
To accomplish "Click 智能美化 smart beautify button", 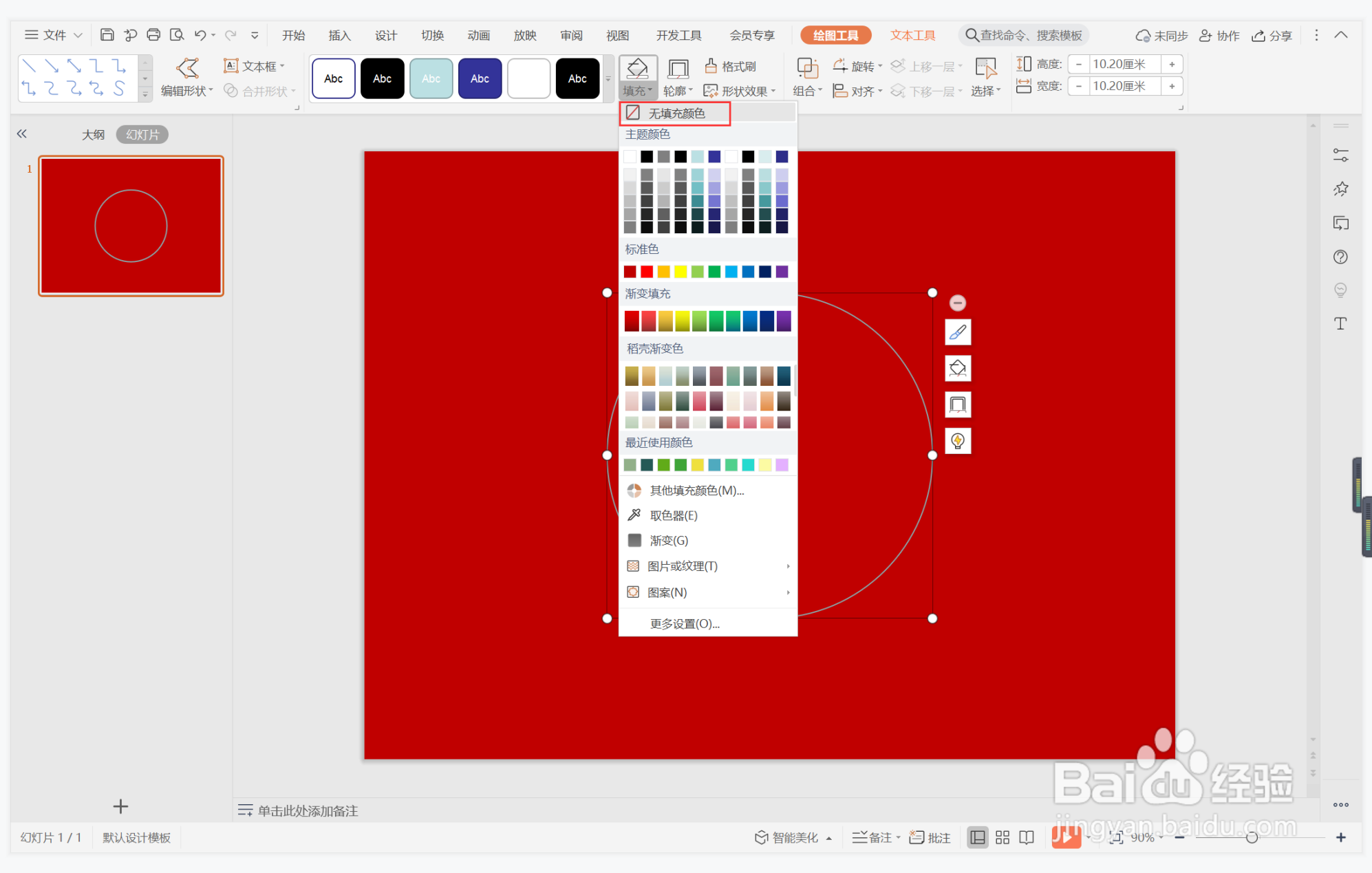I will [793, 837].
